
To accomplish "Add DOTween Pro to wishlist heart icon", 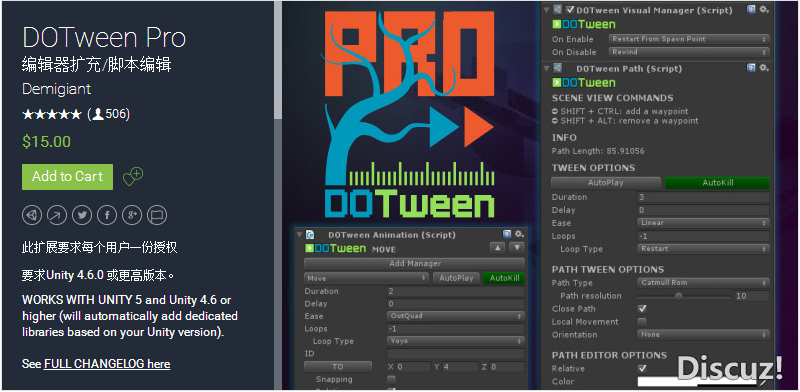I will pos(133,177).
